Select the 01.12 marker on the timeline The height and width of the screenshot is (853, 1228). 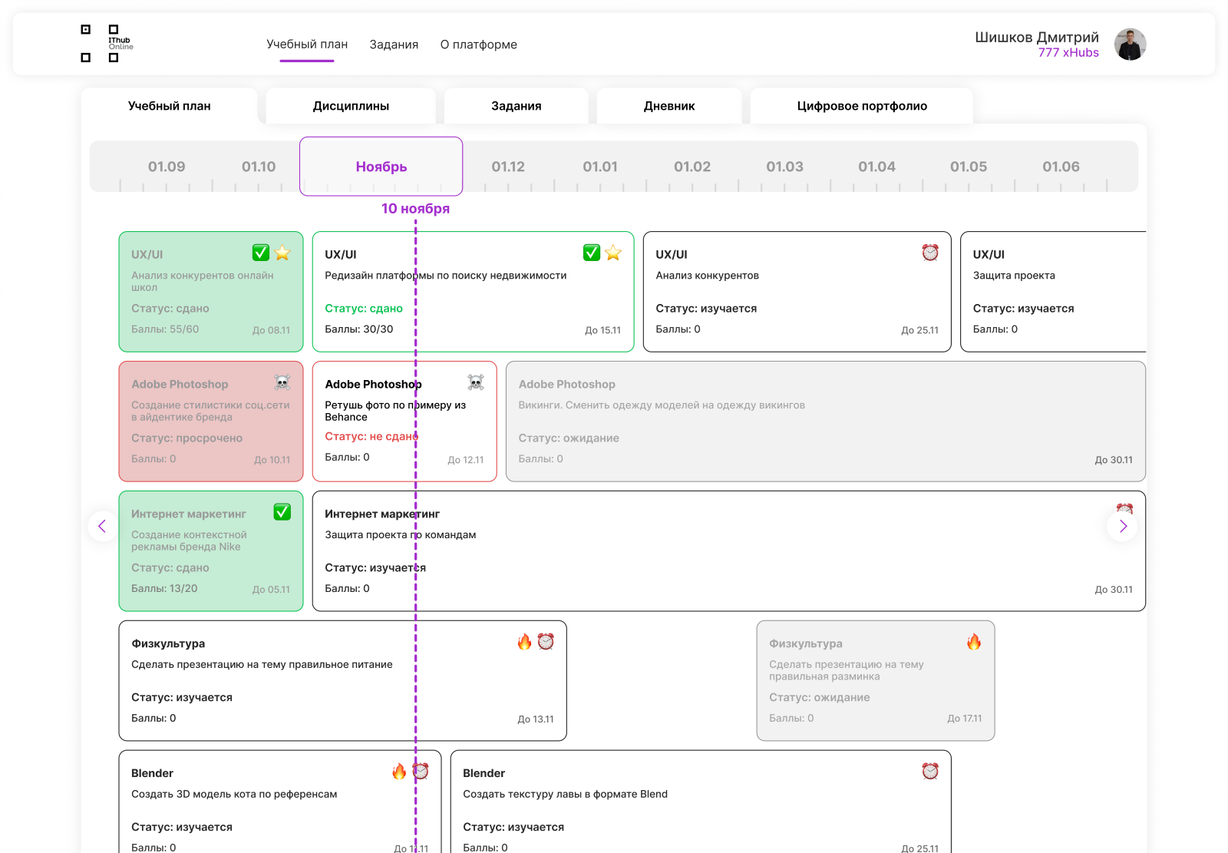[x=508, y=167]
